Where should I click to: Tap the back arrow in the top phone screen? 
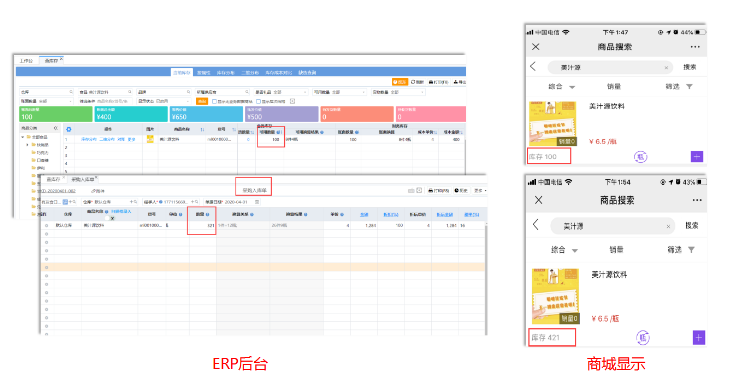pos(533,66)
